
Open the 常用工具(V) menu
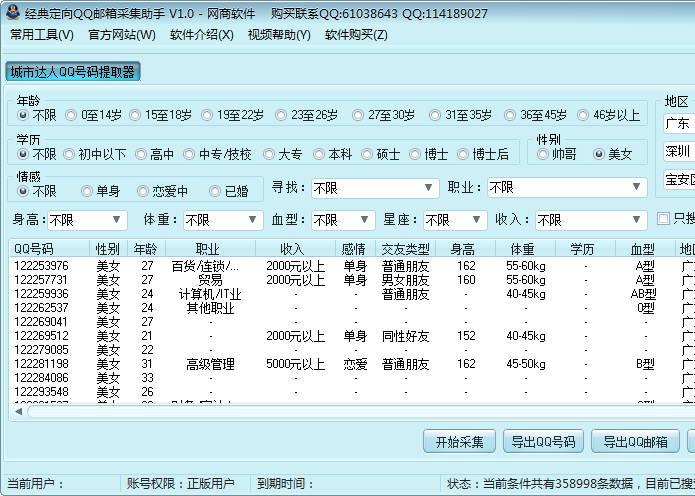(x=42, y=35)
